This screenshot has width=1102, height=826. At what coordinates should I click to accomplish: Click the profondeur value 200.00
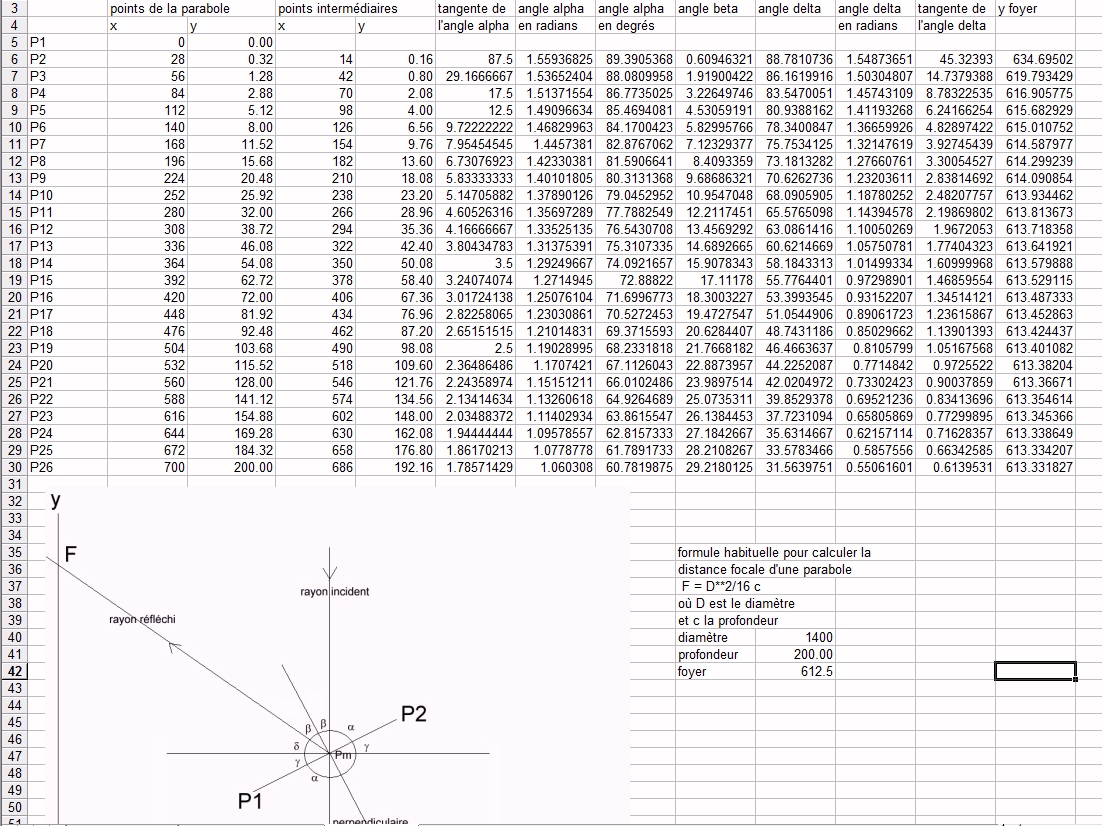(x=796, y=654)
